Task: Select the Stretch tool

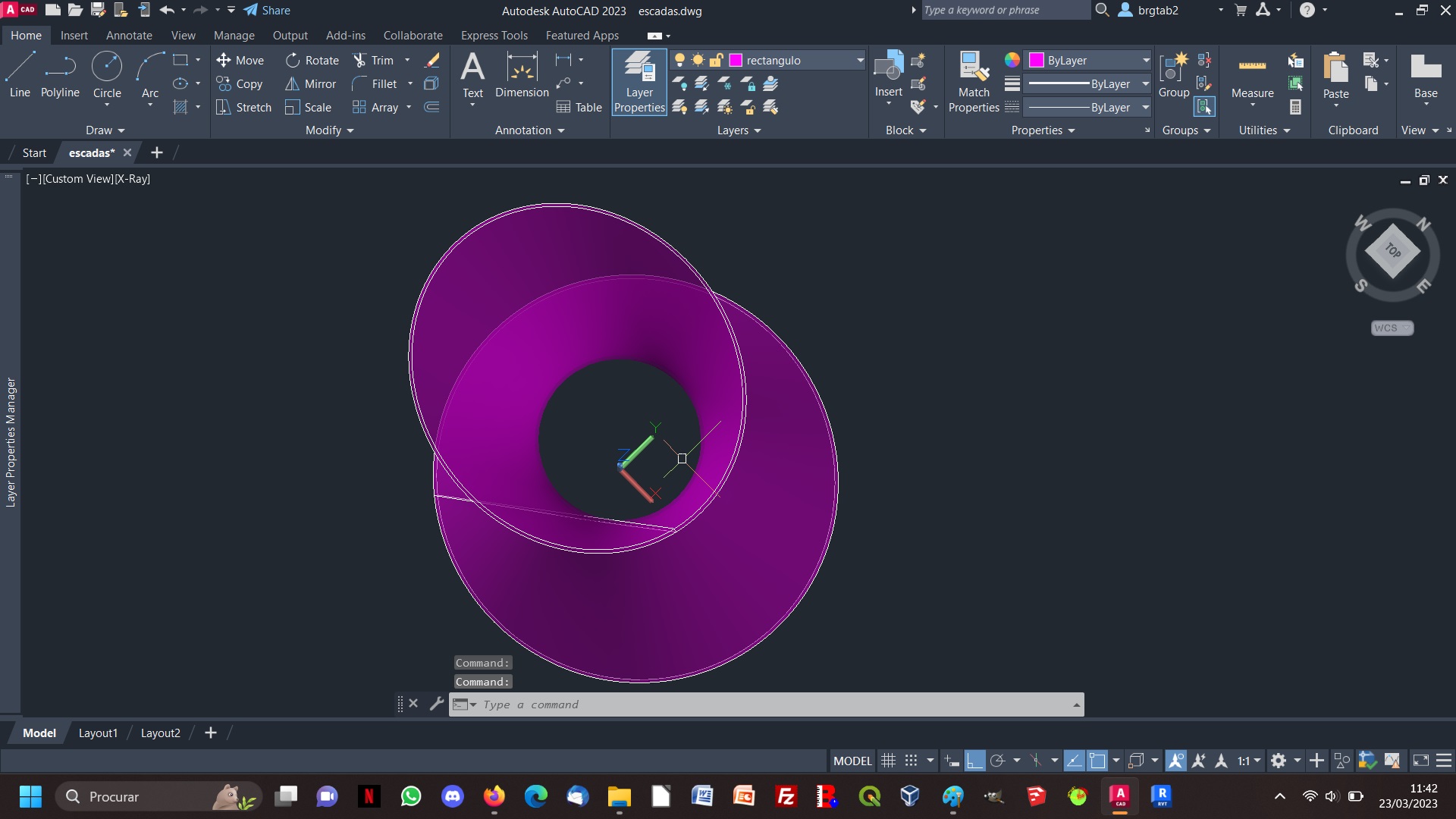Action: coord(243,108)
